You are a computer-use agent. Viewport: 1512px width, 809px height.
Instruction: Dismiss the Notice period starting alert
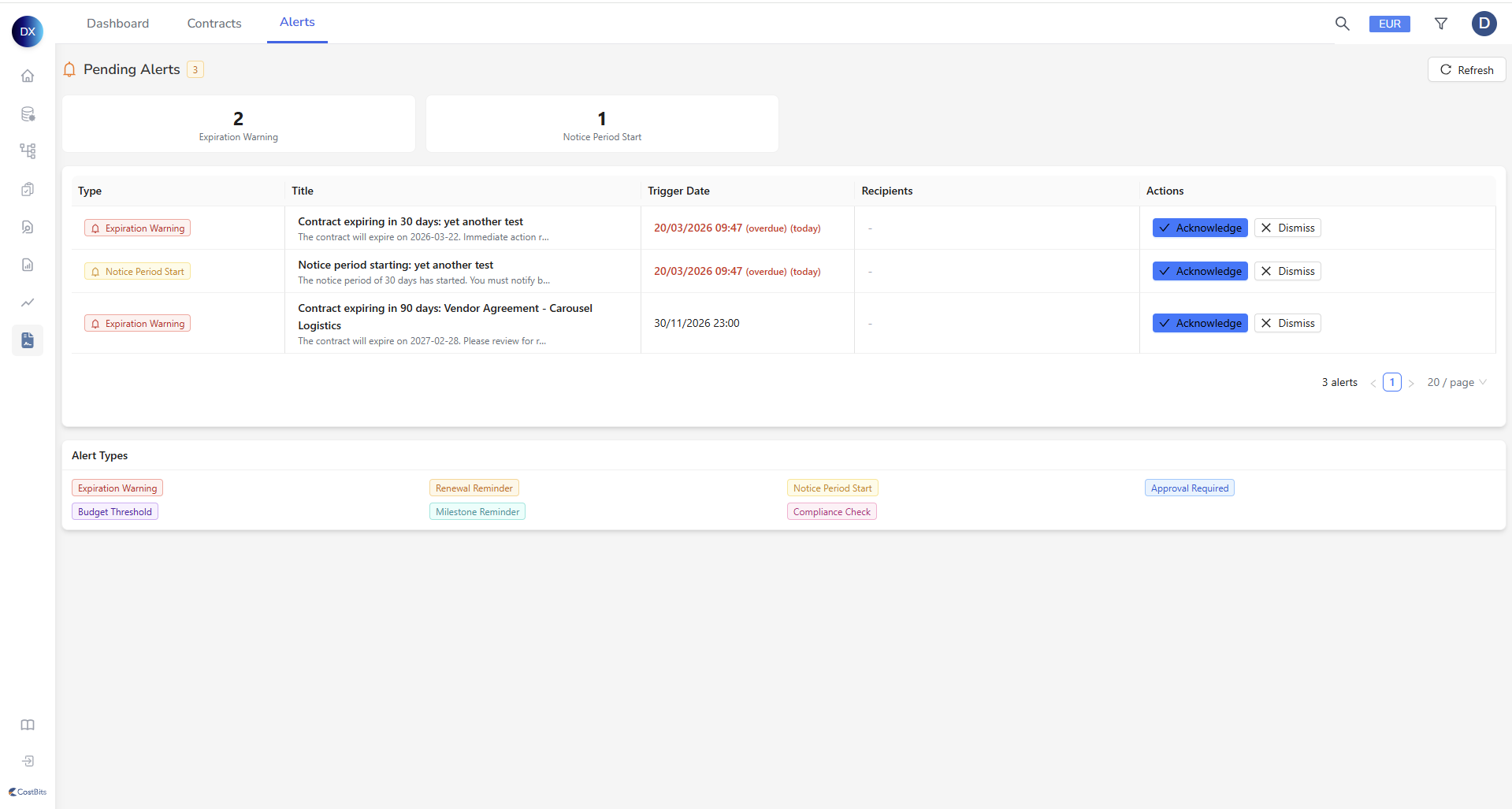click(1287, 270)
